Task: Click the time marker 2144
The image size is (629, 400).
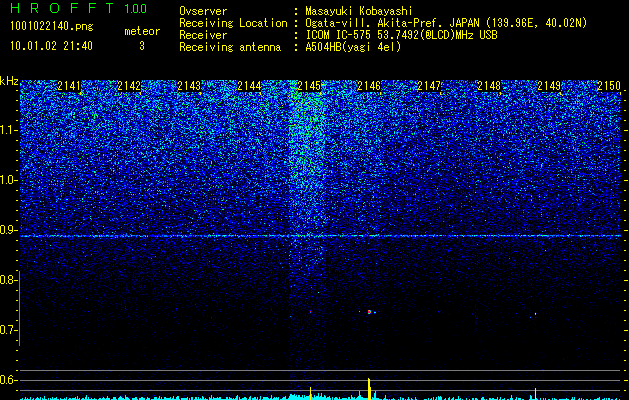Action: coord(249,86)
